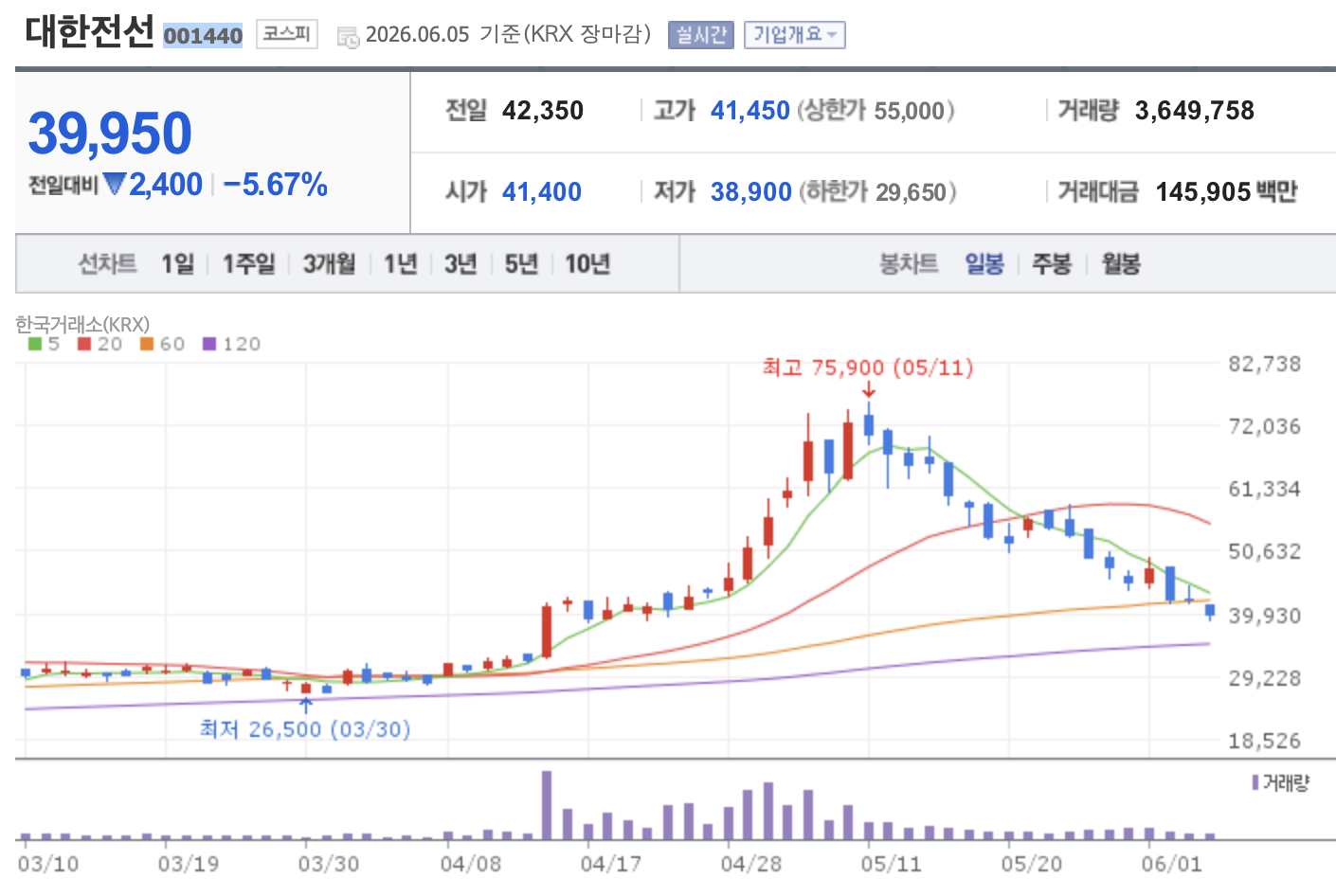1336x896 pixels.
Task: Click the 05/11 date axis label
Action: [x=892, y=864]
